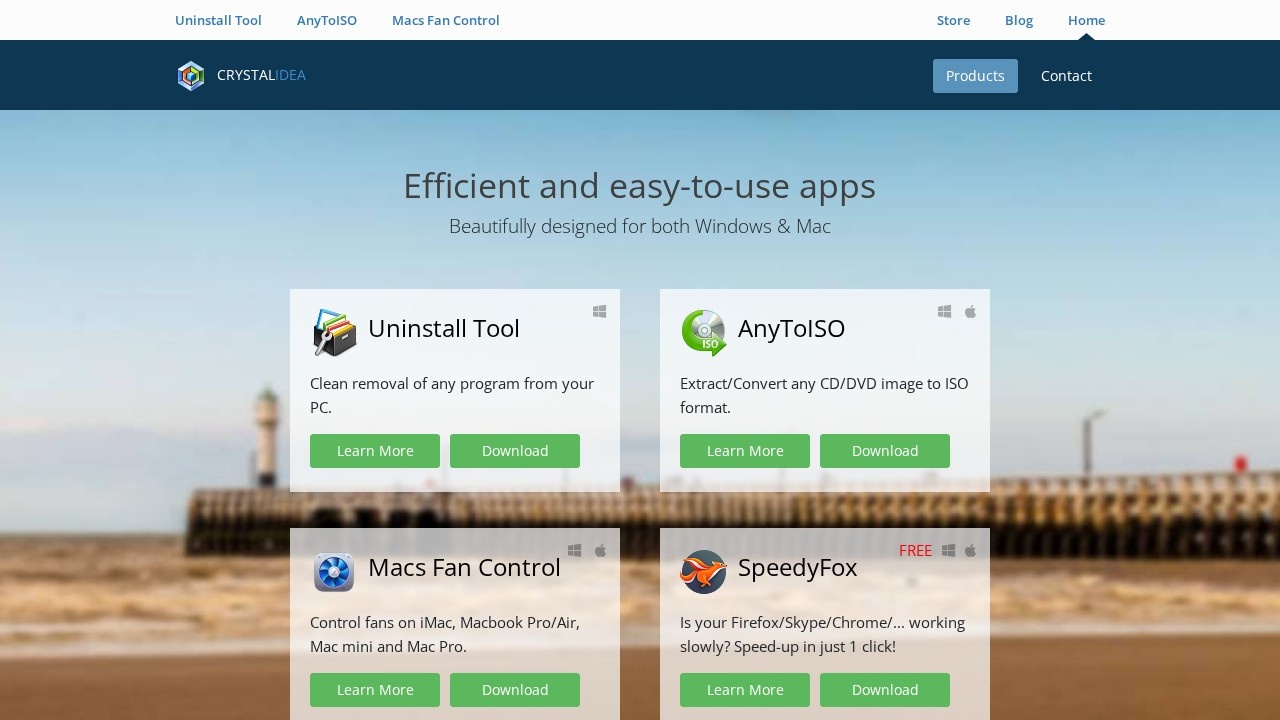
Task: Click the Macs Fan Control card title
Action: [464, 567]
